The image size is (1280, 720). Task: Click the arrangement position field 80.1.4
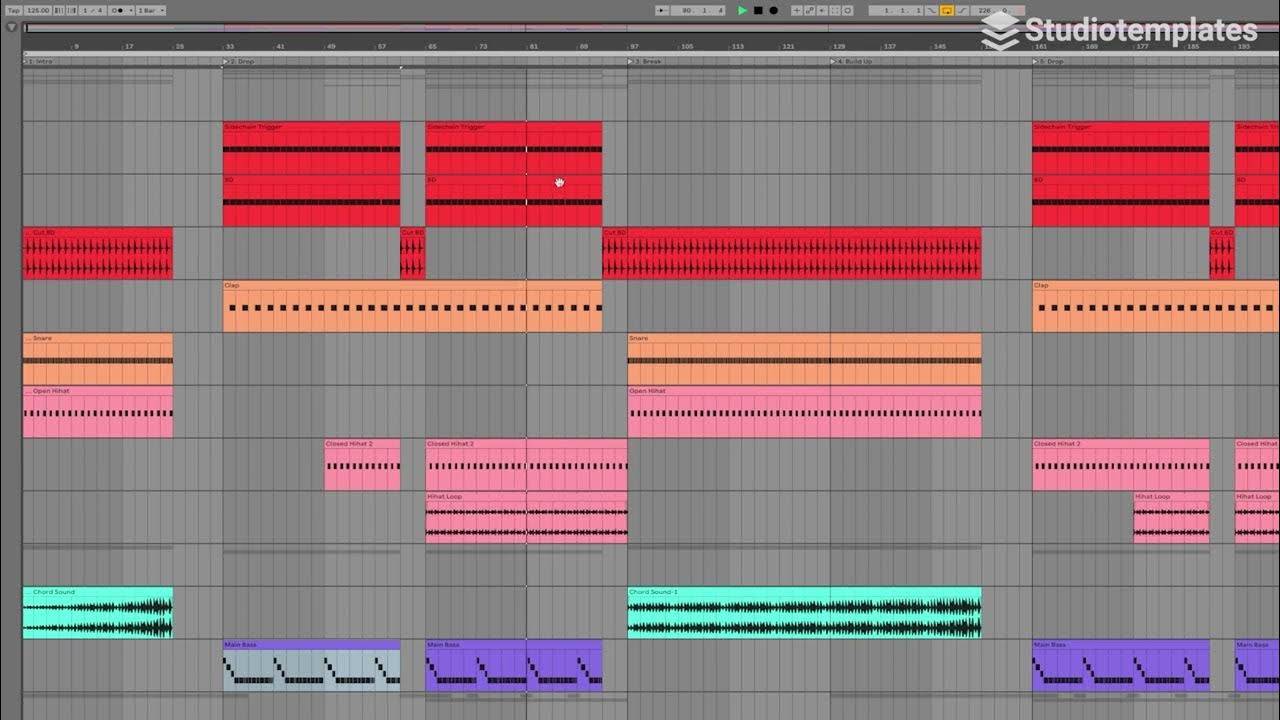698,10
